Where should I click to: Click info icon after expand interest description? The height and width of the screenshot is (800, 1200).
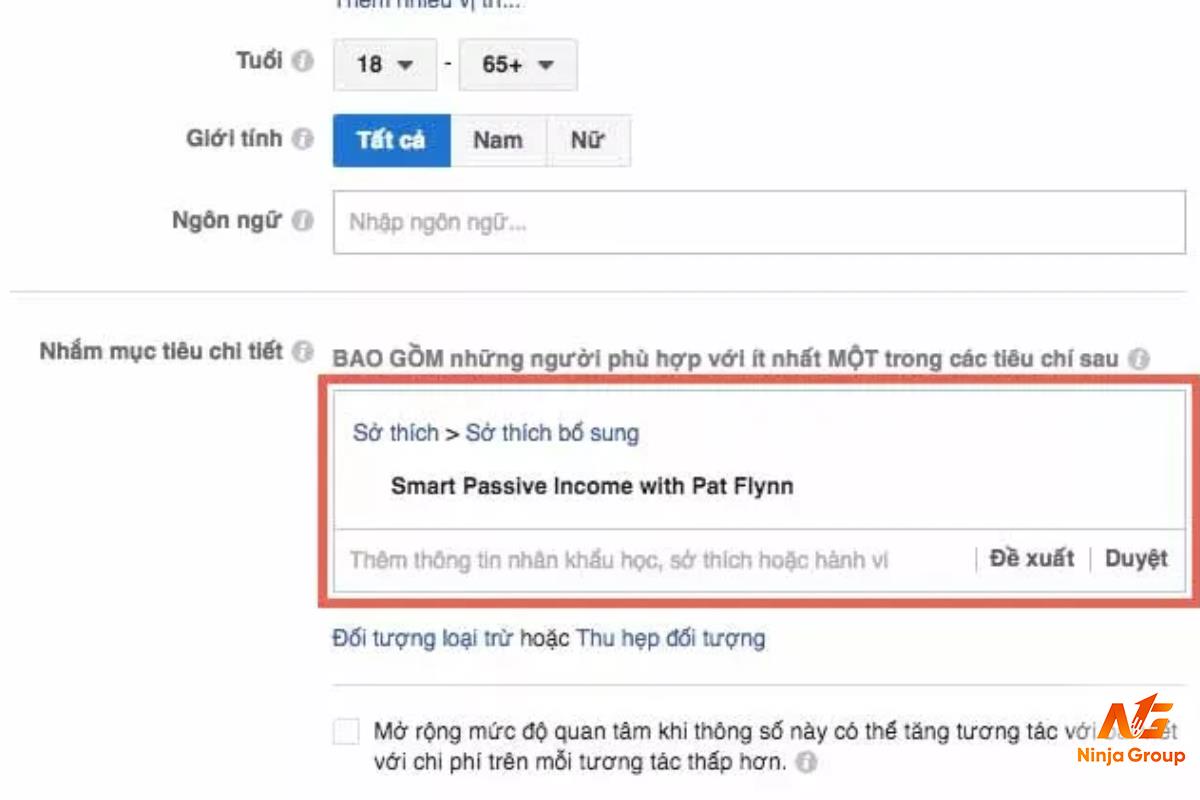pos(806,763)
